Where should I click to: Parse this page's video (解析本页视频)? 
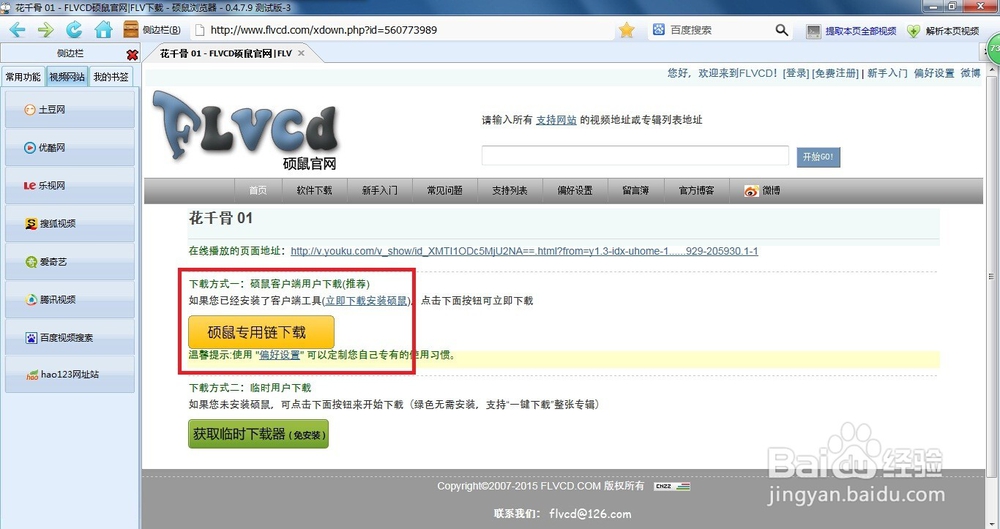[944, 31]
